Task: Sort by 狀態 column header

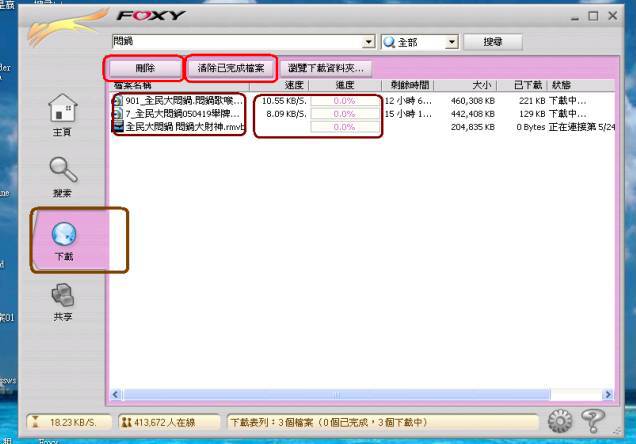Action: (x=581, y=85)
